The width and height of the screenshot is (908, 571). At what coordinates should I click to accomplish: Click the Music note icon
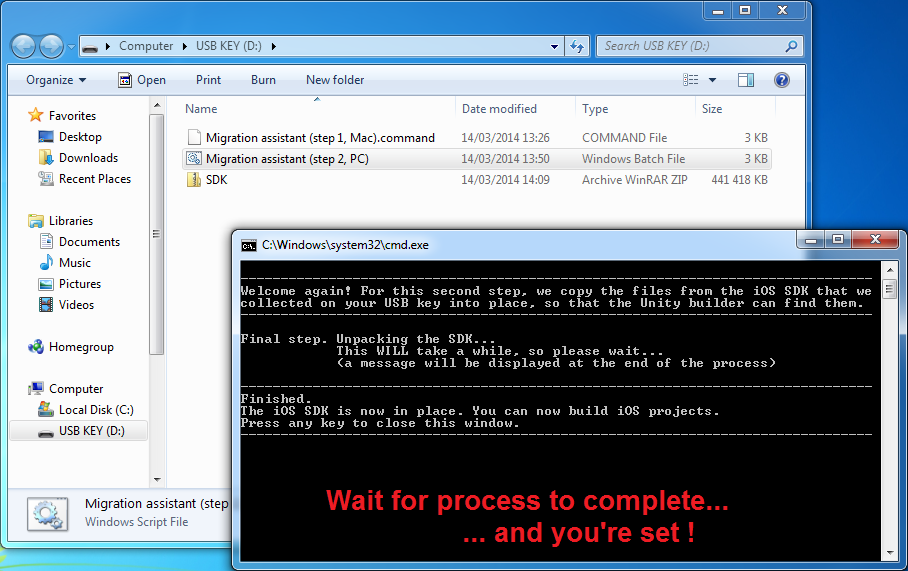tap(46, 262)
